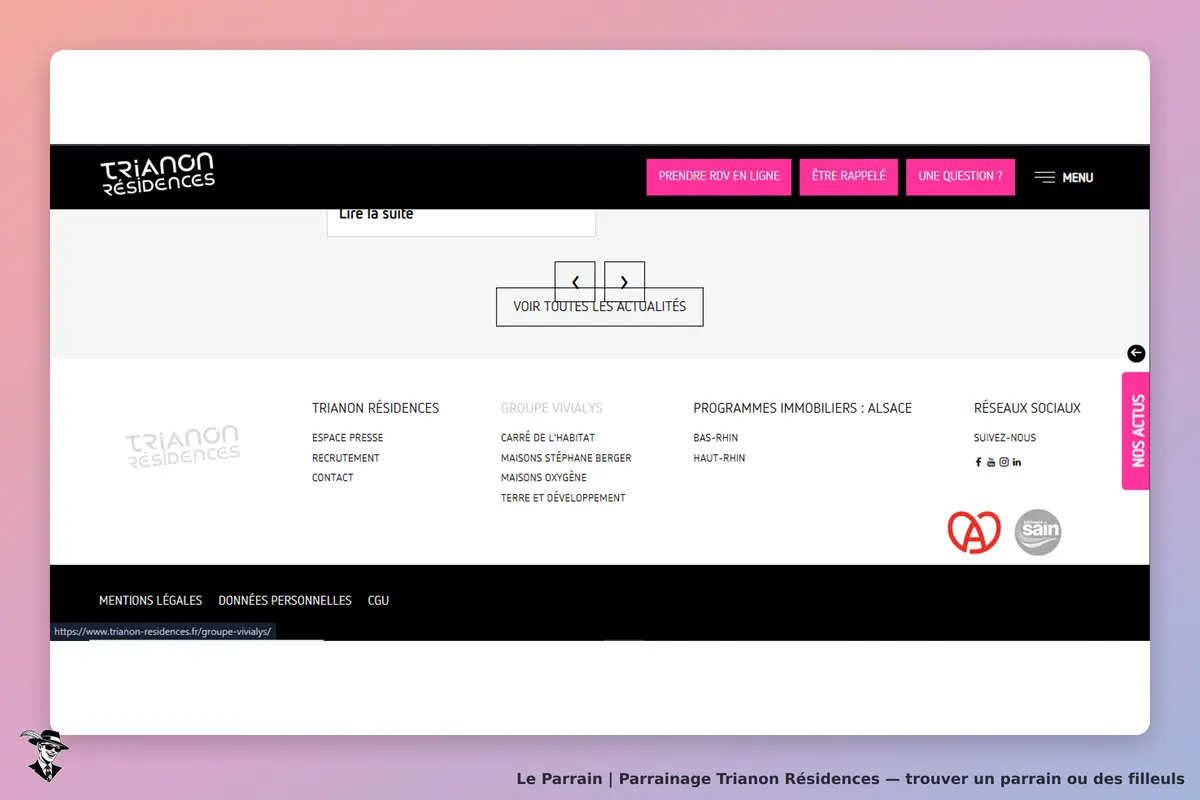Viewport: 1200px width, 800px height.
Task: Click the Groupe Vivialys heading link
Action: coord(552,408)
